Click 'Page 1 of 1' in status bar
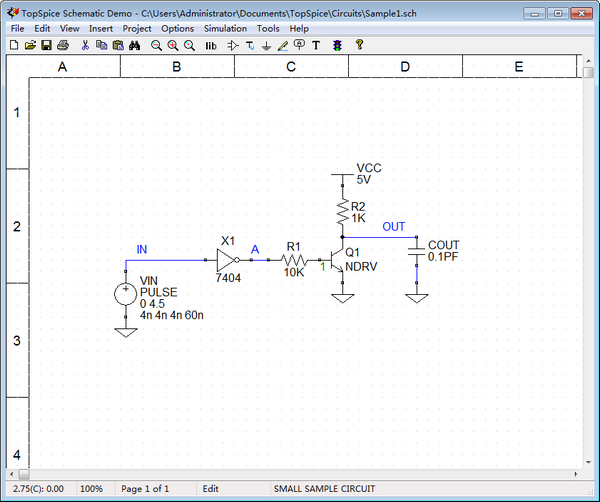 point(145,489)
